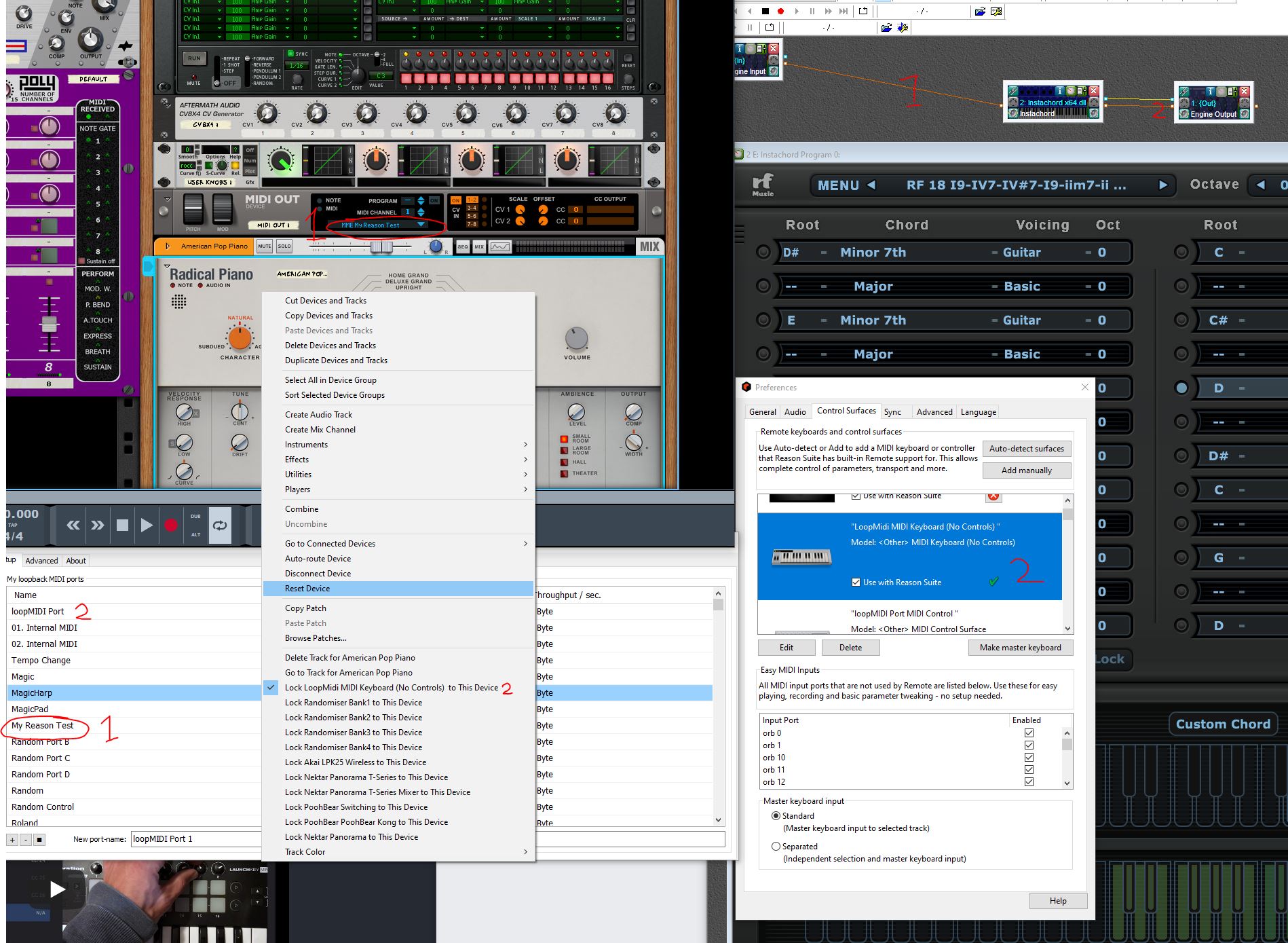Toggle the orb 10 Enabled checkbox
Viewport: 1288px width, 943px height.
pos(1029,757)
